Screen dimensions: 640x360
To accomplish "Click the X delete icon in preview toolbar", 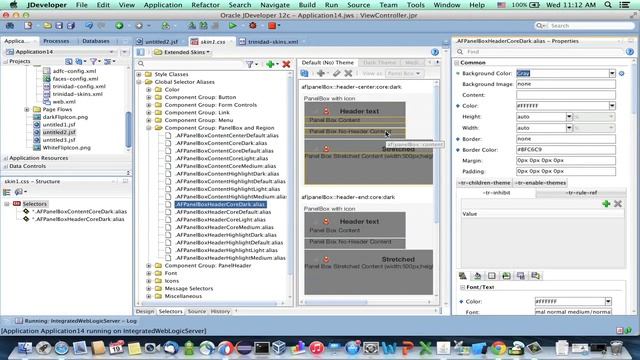I will [x=348, y=73].
